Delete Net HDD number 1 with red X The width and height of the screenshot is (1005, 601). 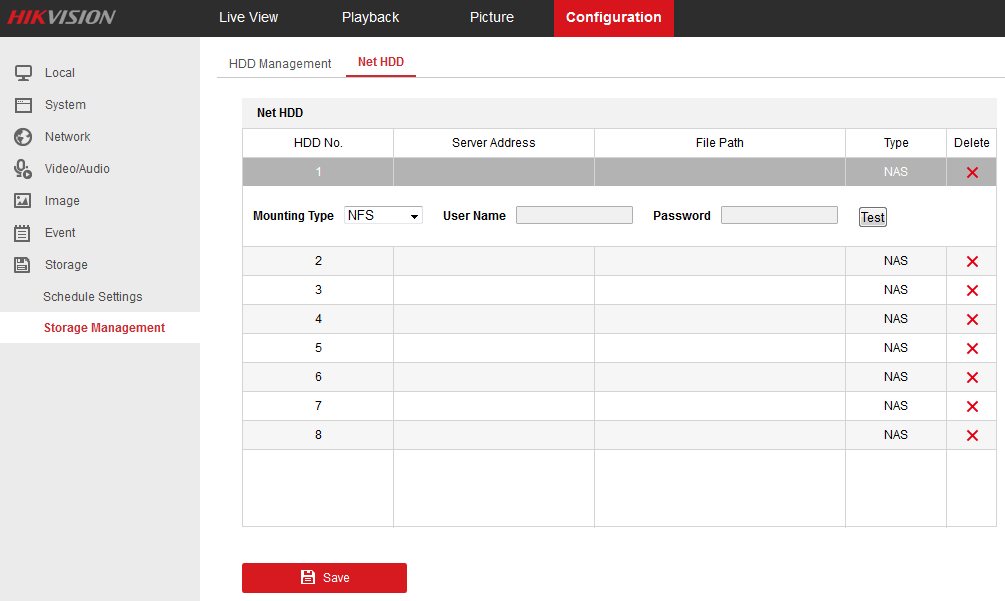pos(971,172)
